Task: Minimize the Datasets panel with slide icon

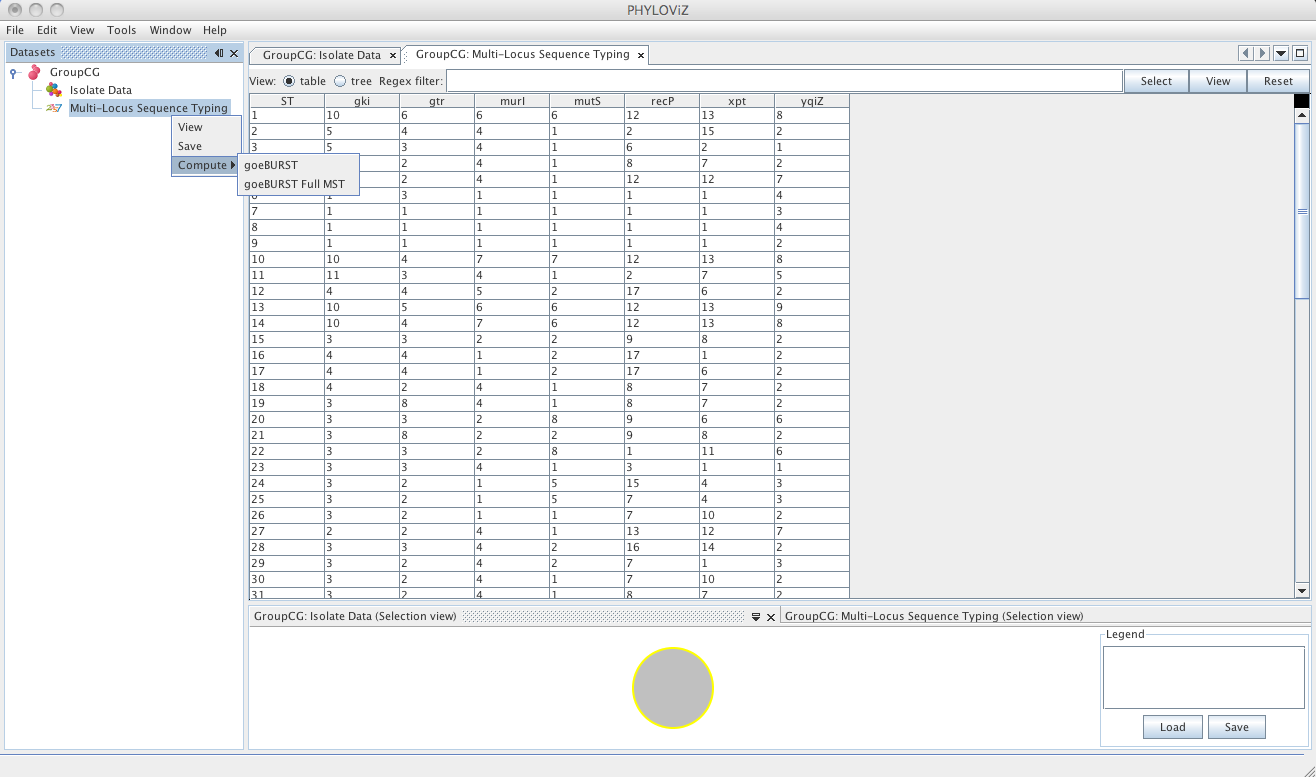Action: pos(219,53)
